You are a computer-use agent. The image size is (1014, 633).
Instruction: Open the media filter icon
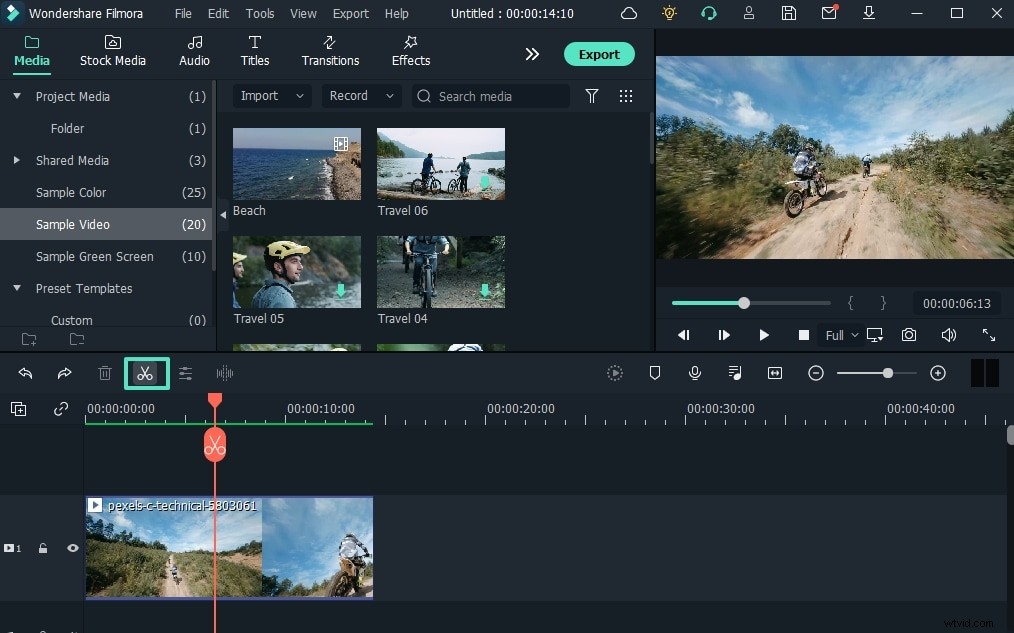(x=591, y=96)
